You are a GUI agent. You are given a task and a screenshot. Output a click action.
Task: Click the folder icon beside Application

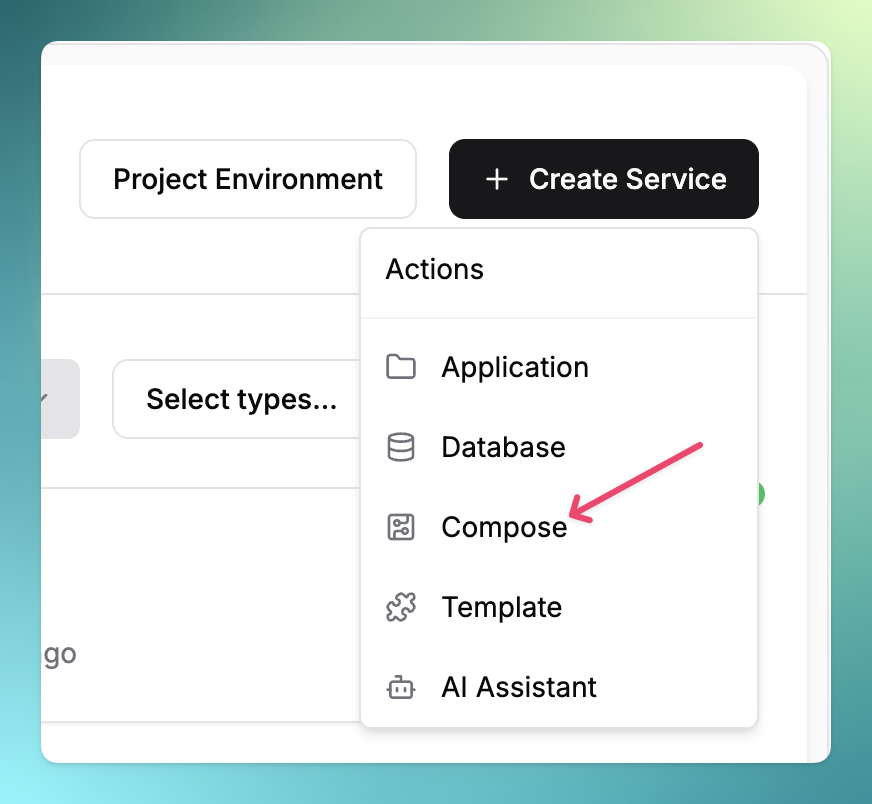(x=401, y=367)
